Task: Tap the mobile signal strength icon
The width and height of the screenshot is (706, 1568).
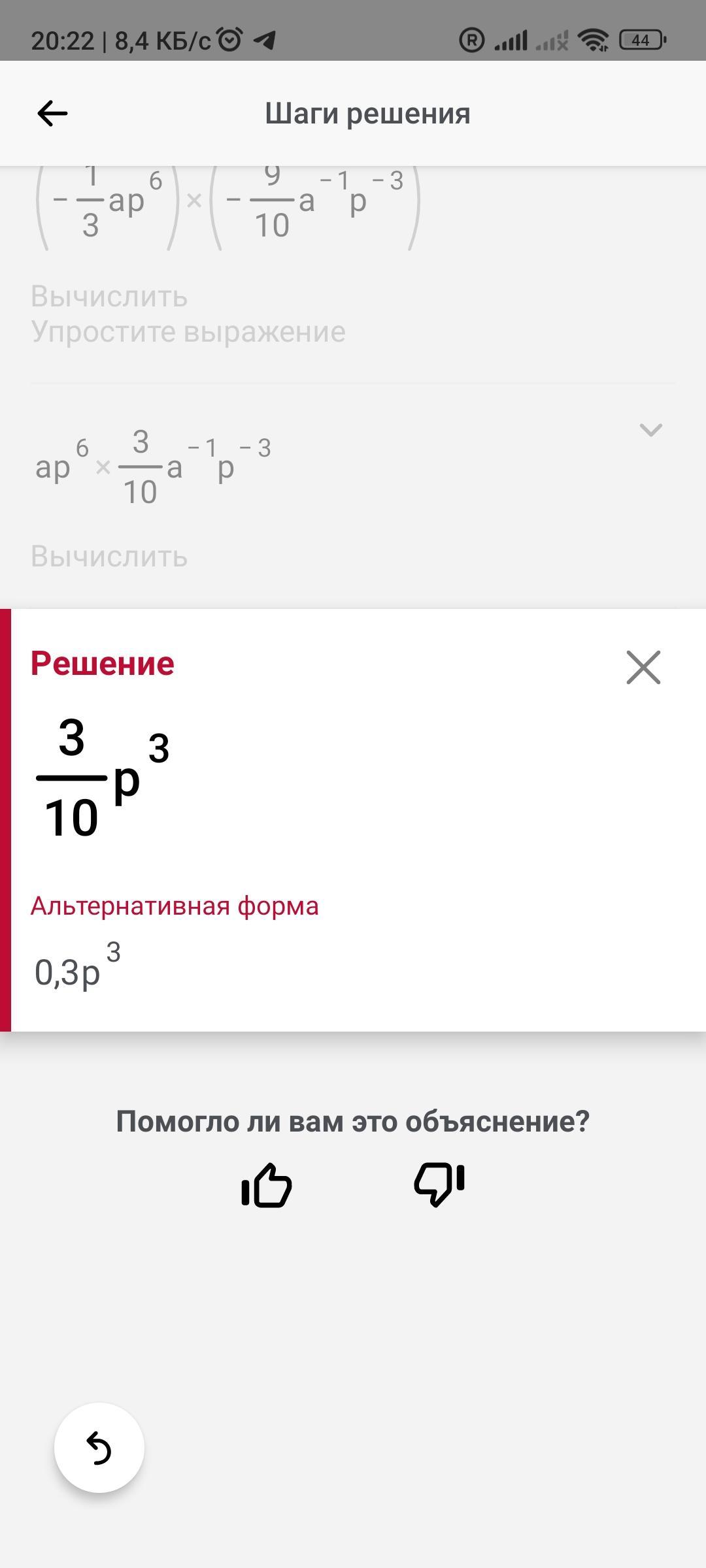Action: 511,41
